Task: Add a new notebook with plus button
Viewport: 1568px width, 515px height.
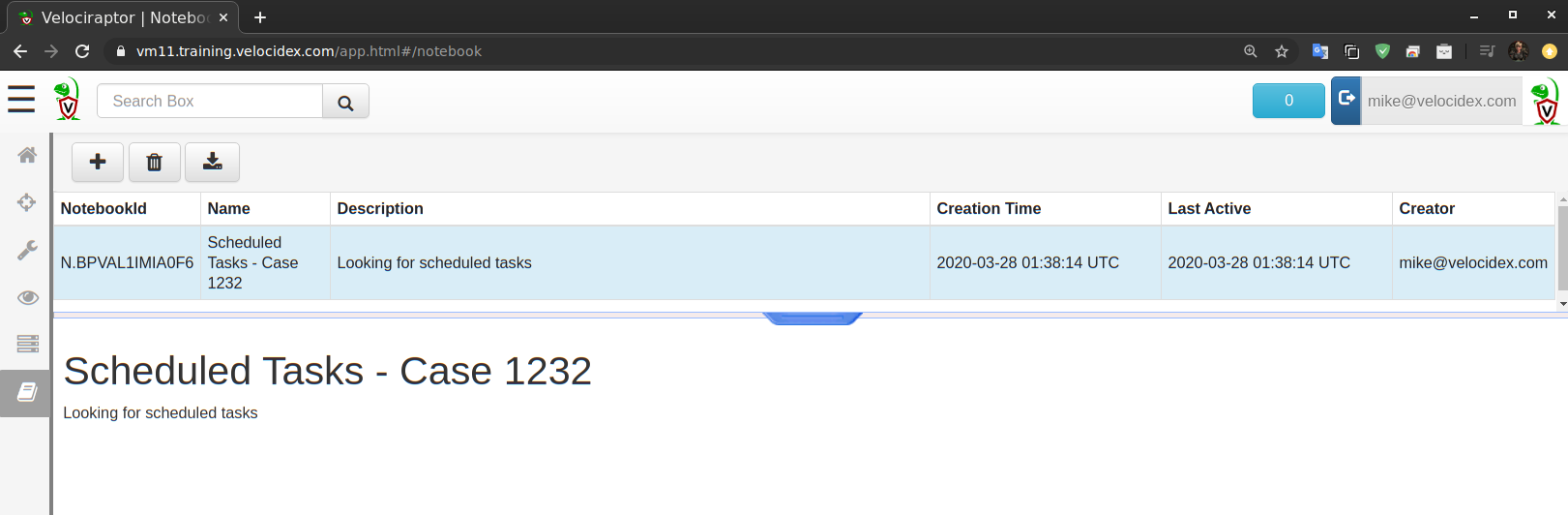Action: click(98, 162)
